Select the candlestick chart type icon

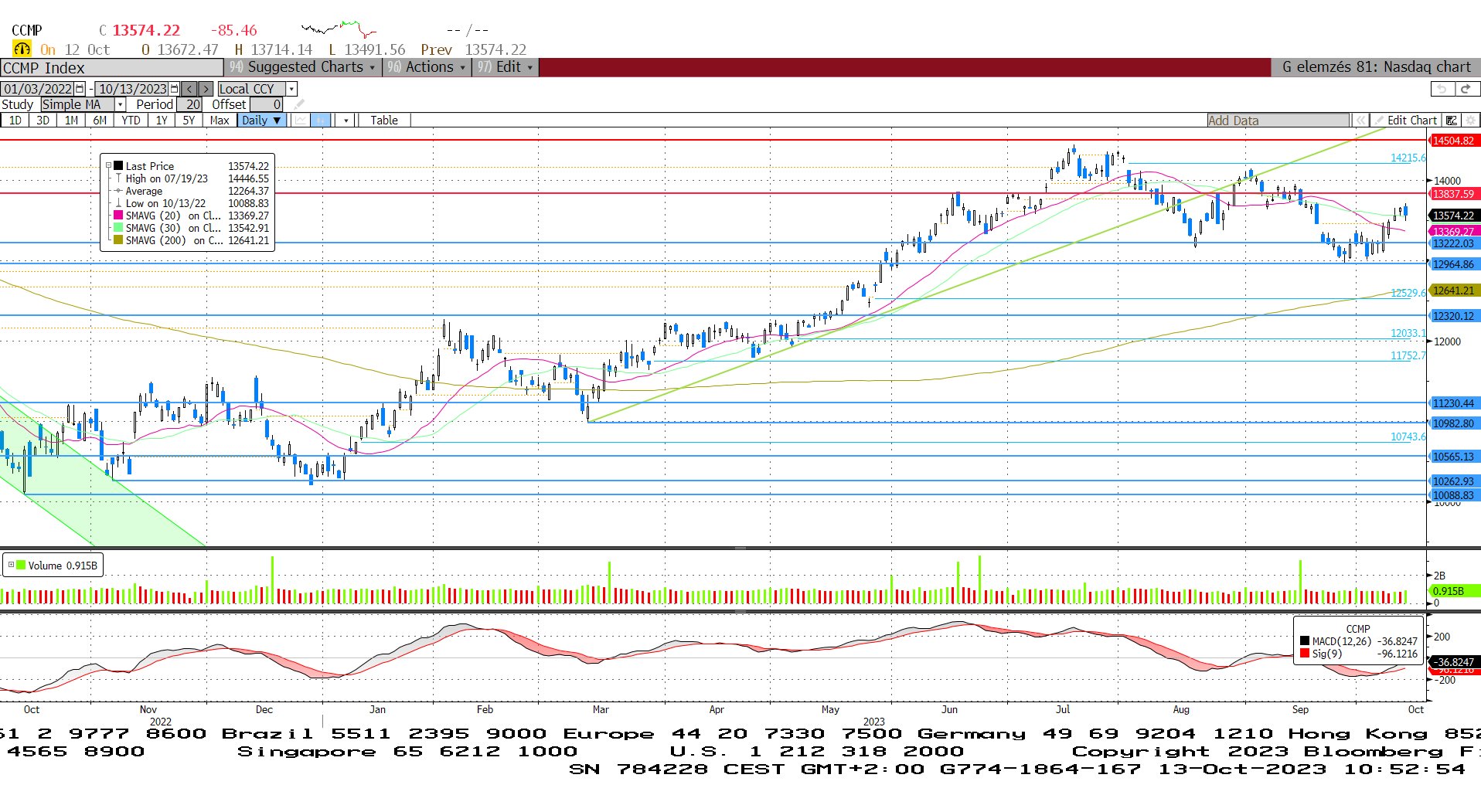320,121
